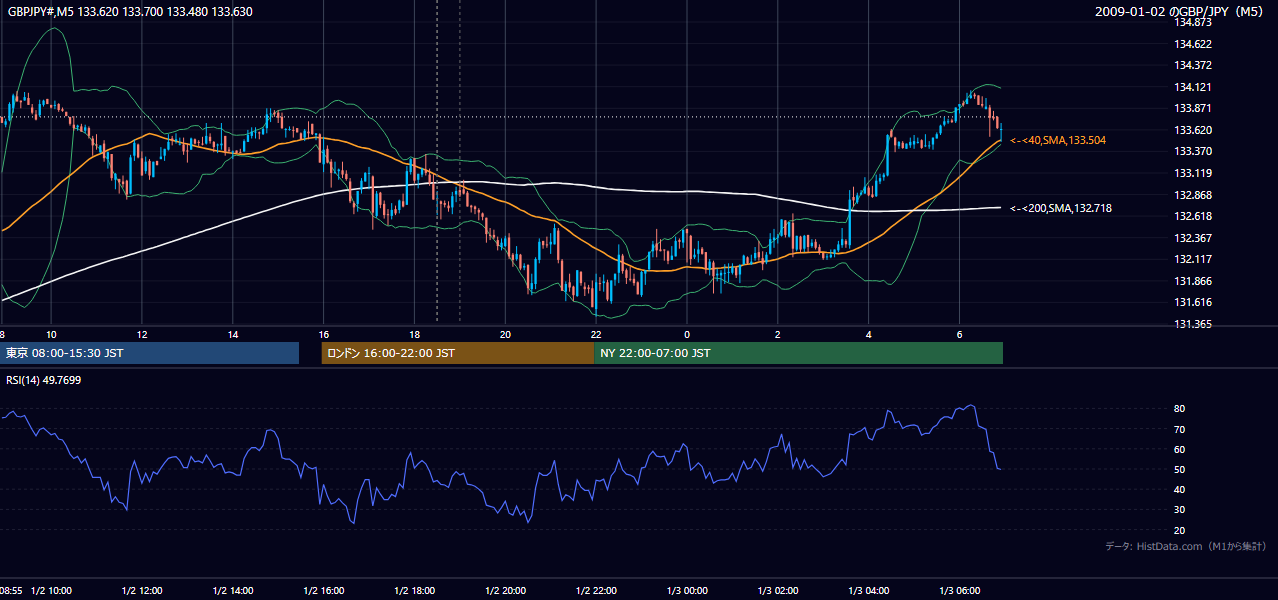This screenshot has width=1278, height=600.
Task: Click price level 134.121 on the axis
Action: point(1193,87)
